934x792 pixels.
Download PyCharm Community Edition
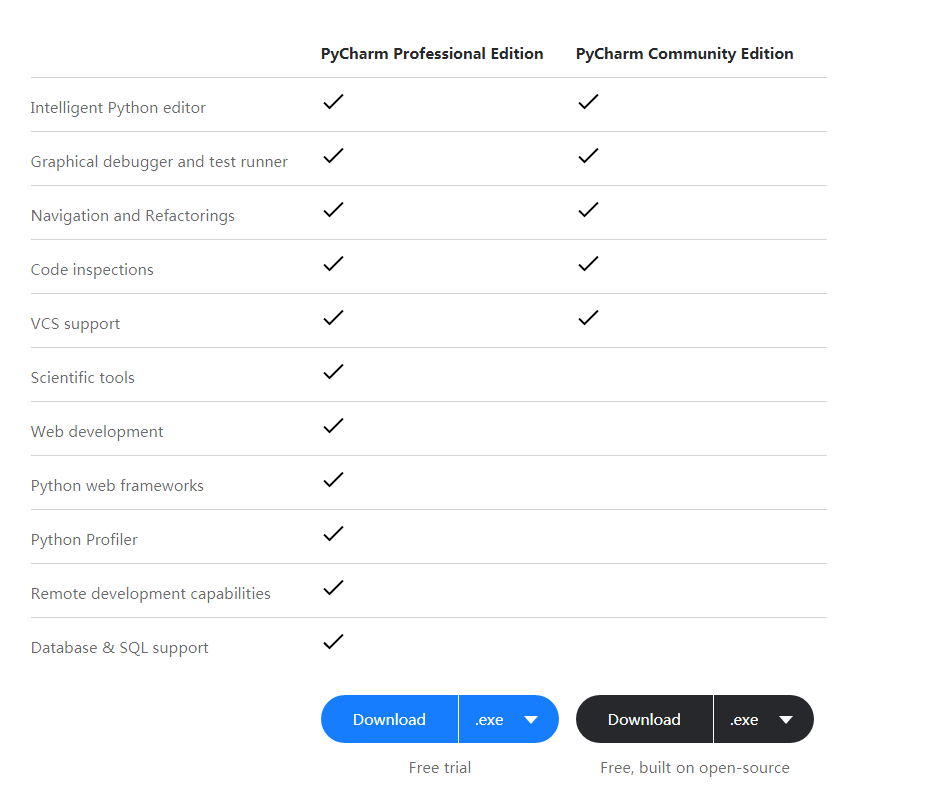pyautogui.click(x=644, y=719)
